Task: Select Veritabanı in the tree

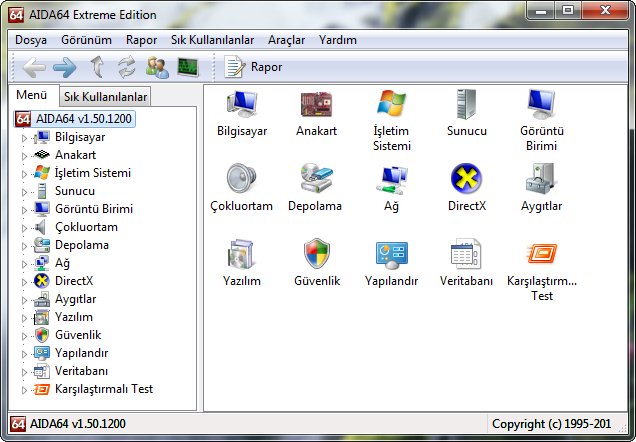Action: click(82, 371)
